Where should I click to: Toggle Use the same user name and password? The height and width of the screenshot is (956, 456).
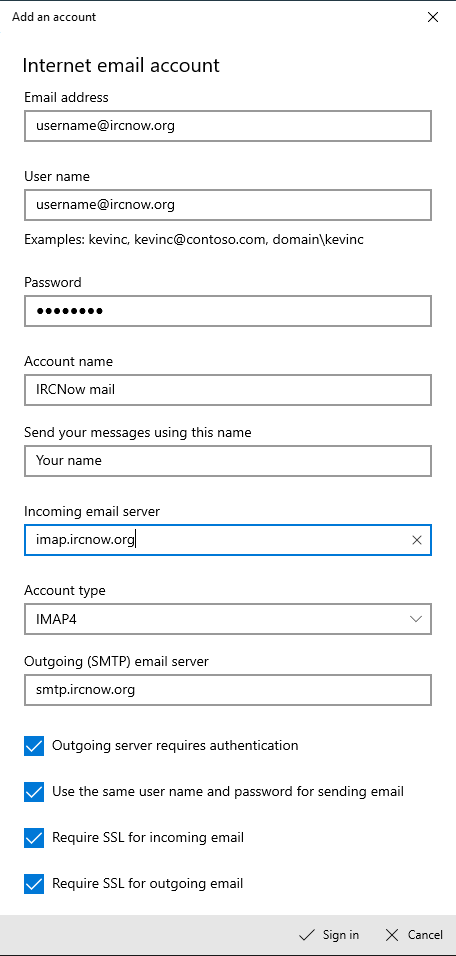tap(34, 791)
